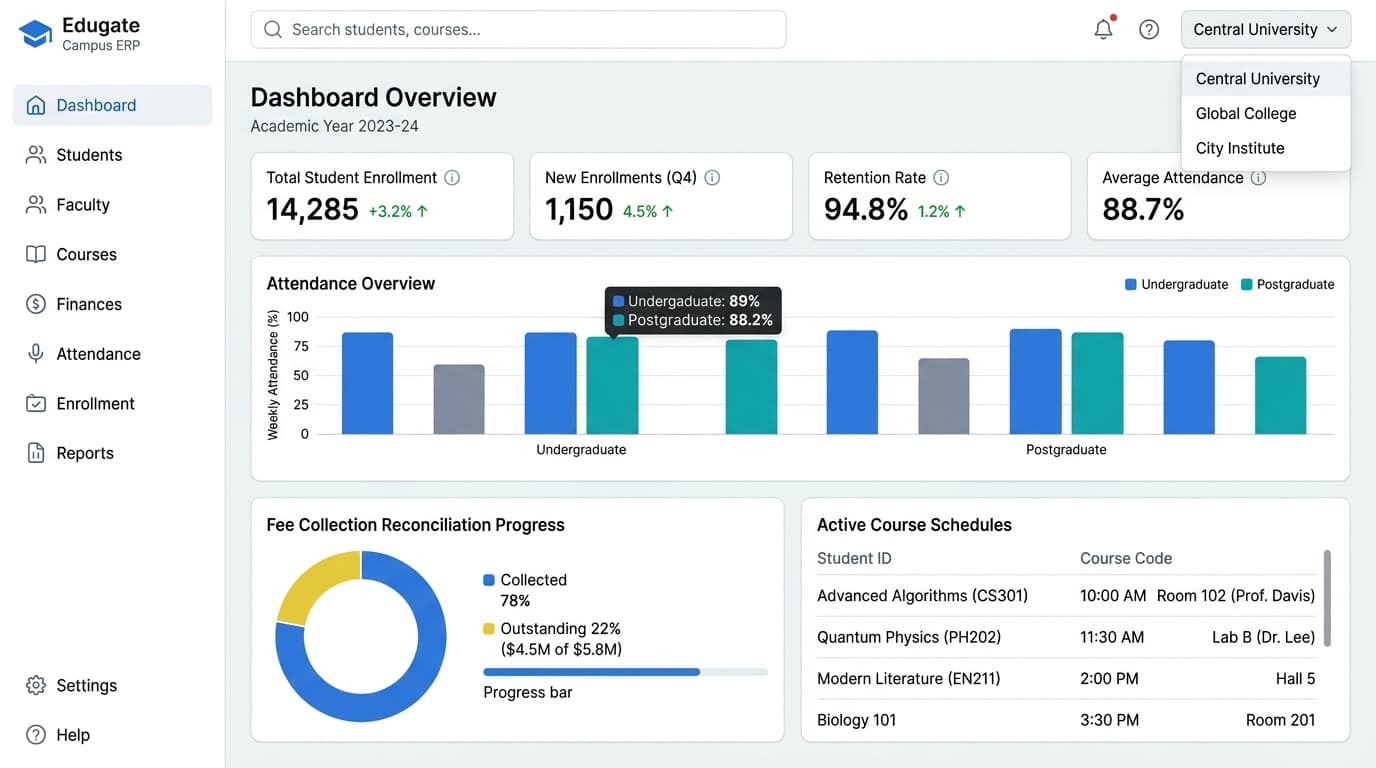This screenshot has height=768, width=1376.
Task: Click info icon beside New Enrollments (Q4)
Action: tap(712, 178)
